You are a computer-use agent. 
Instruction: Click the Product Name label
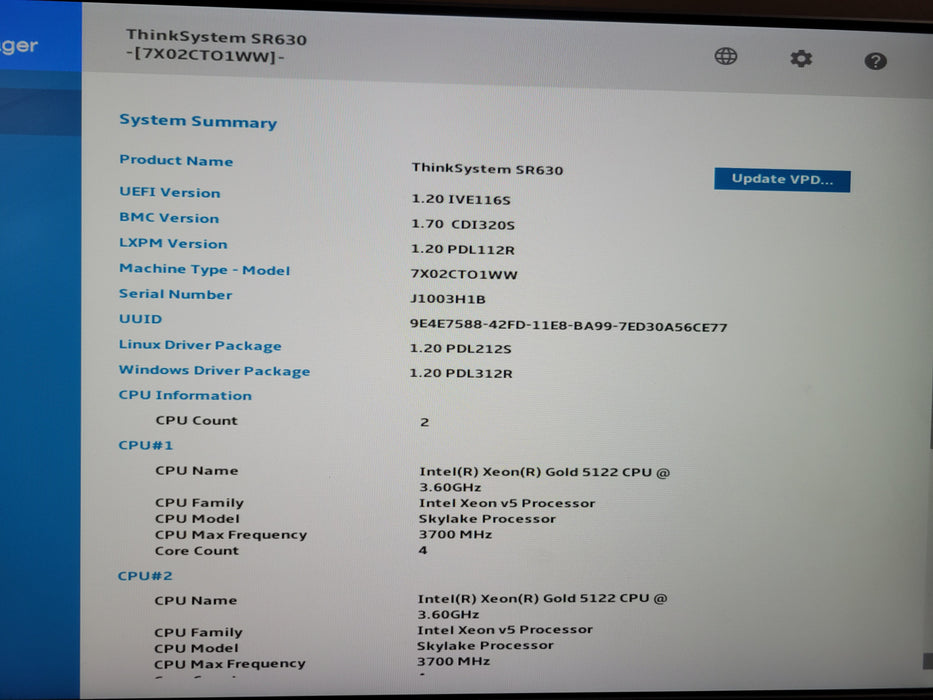click(x=176, y=161)
